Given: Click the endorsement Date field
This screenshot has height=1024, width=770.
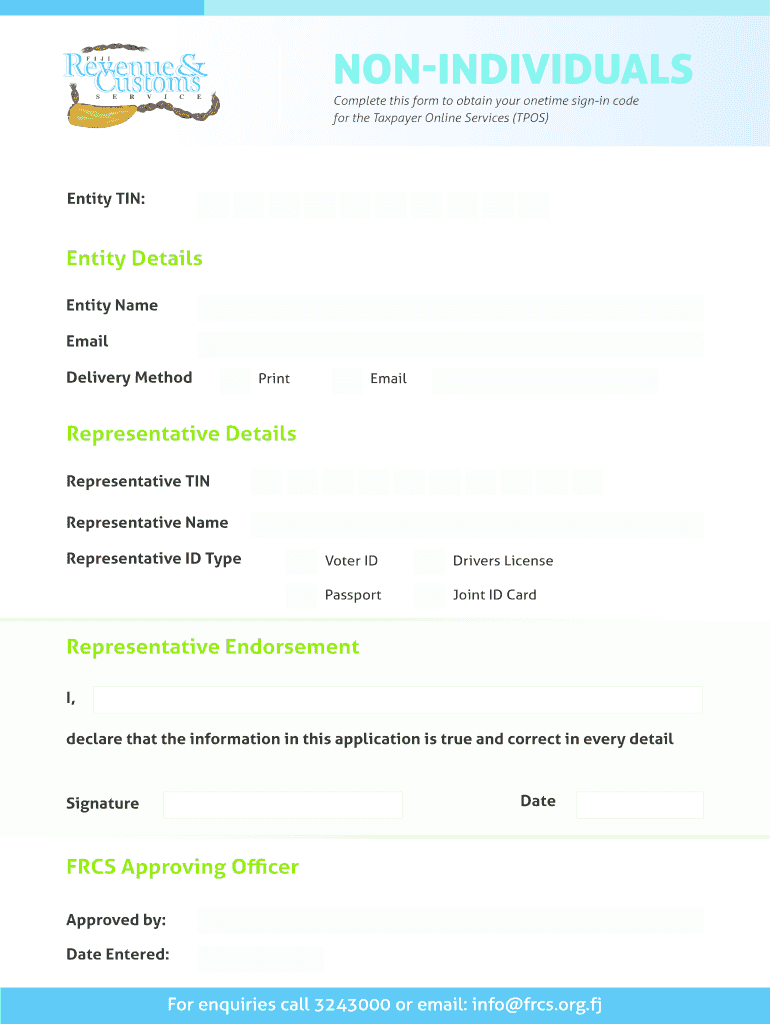Looking at the screenshot, I should point(639,805).
